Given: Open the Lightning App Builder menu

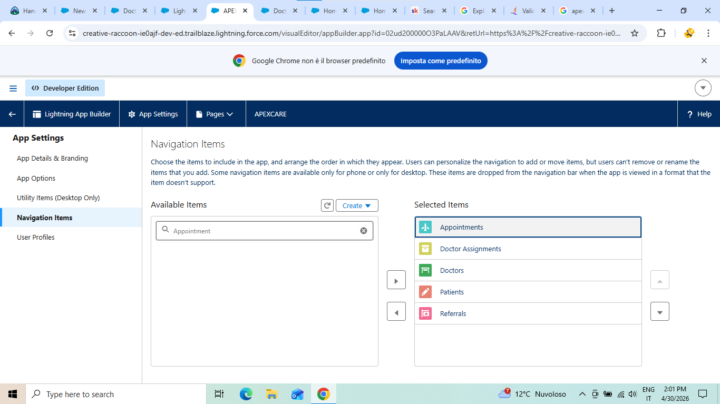Looking at the screenshot, I should (72, 114).
